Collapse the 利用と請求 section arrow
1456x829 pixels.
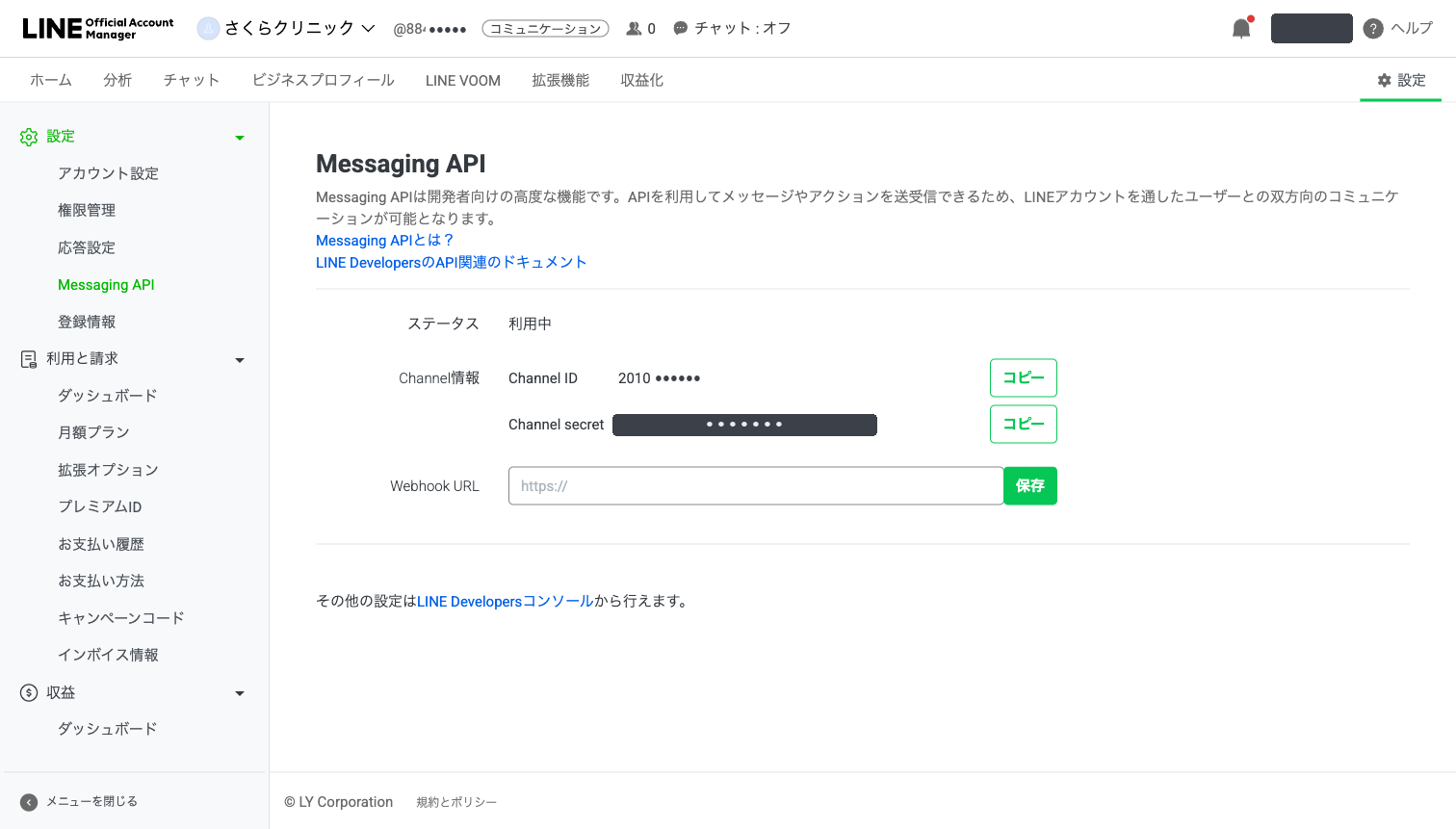(x=240, y=360)
